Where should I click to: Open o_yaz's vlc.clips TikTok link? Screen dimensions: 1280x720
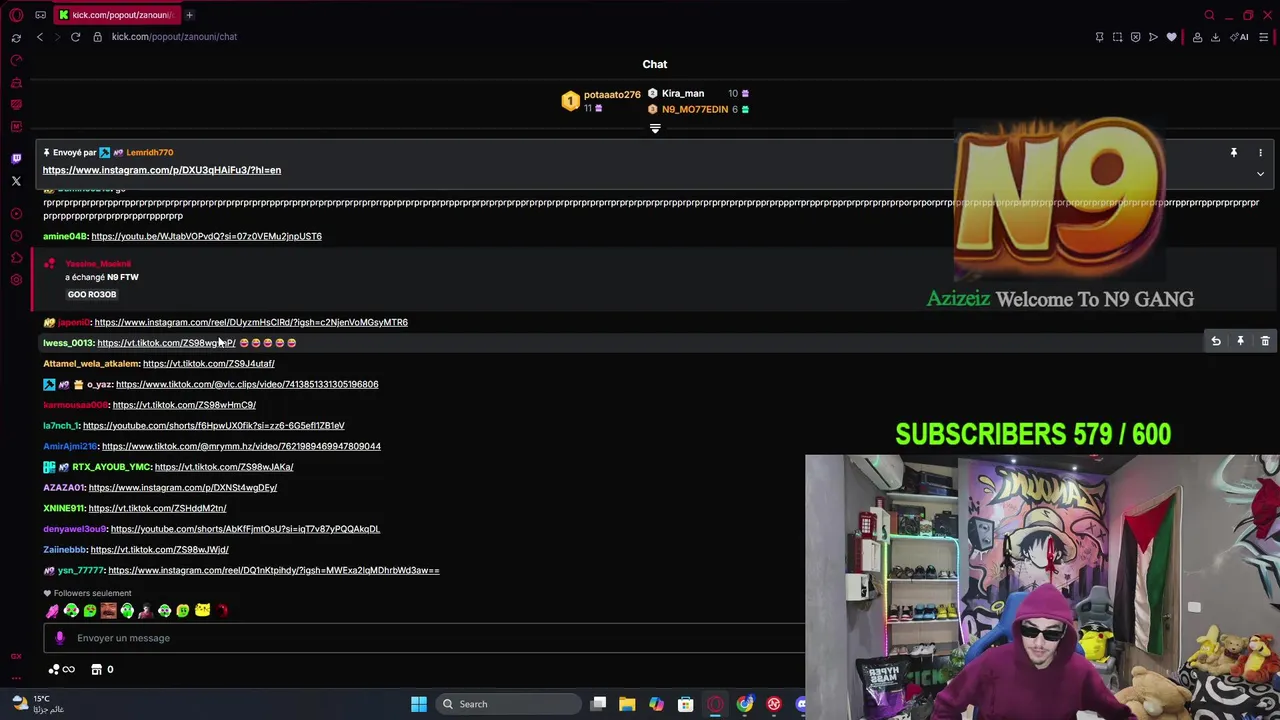click(247, 384)
